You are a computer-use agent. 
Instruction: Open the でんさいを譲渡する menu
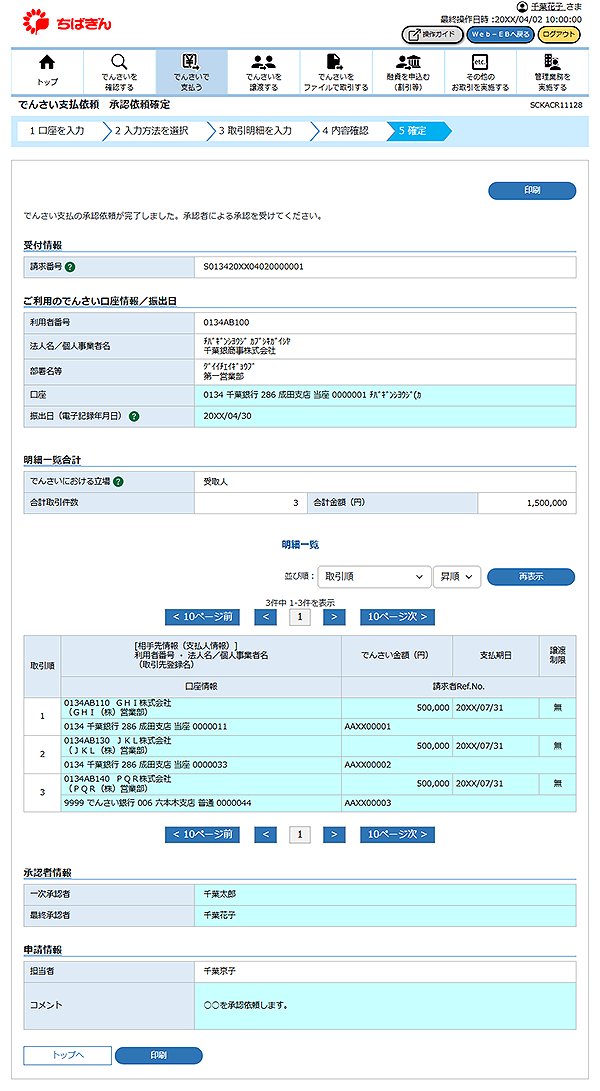264,72
